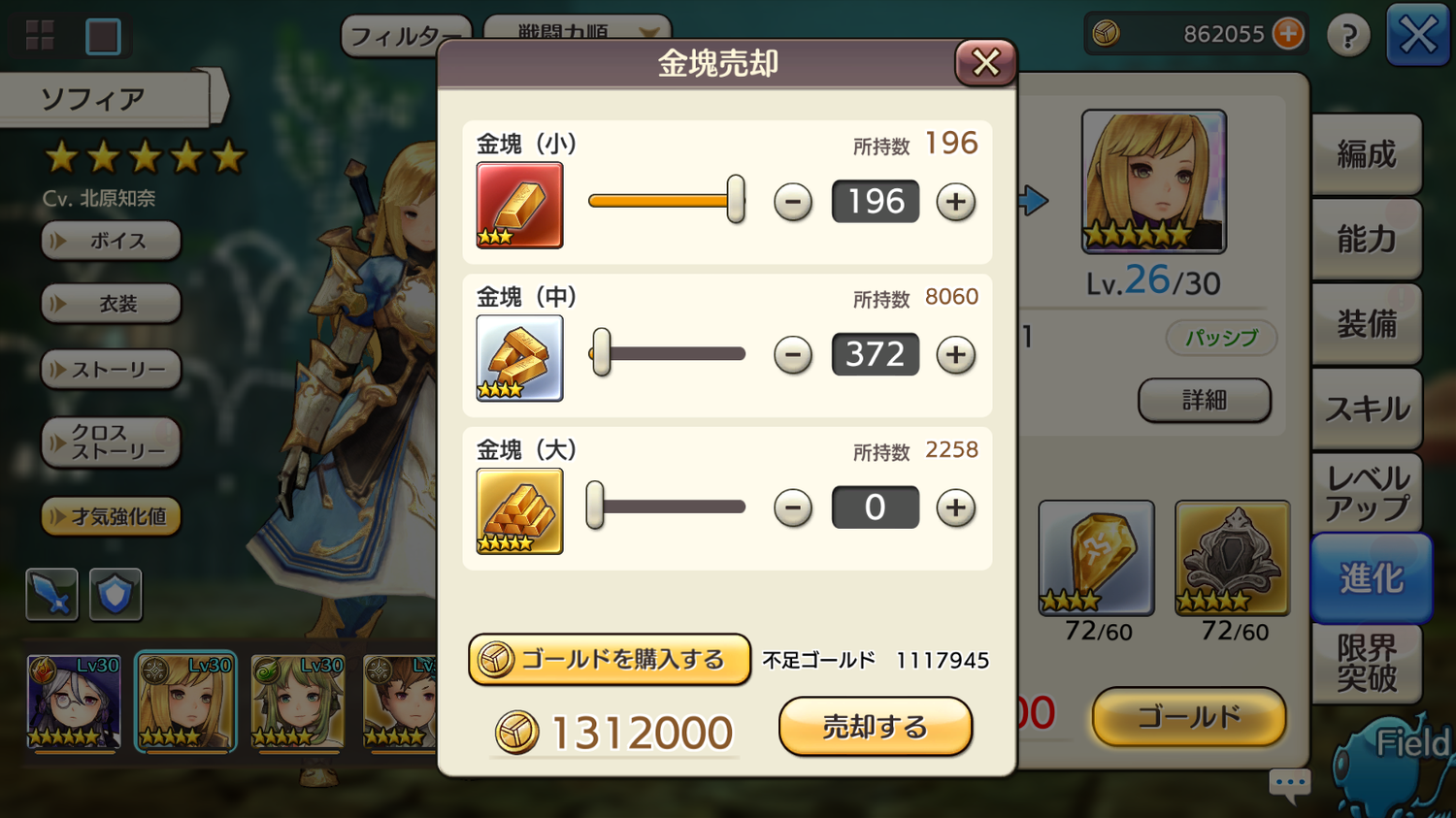
Task: Select the Lv30 purple-haired character thumbnail
Action: tap(74, 703)
